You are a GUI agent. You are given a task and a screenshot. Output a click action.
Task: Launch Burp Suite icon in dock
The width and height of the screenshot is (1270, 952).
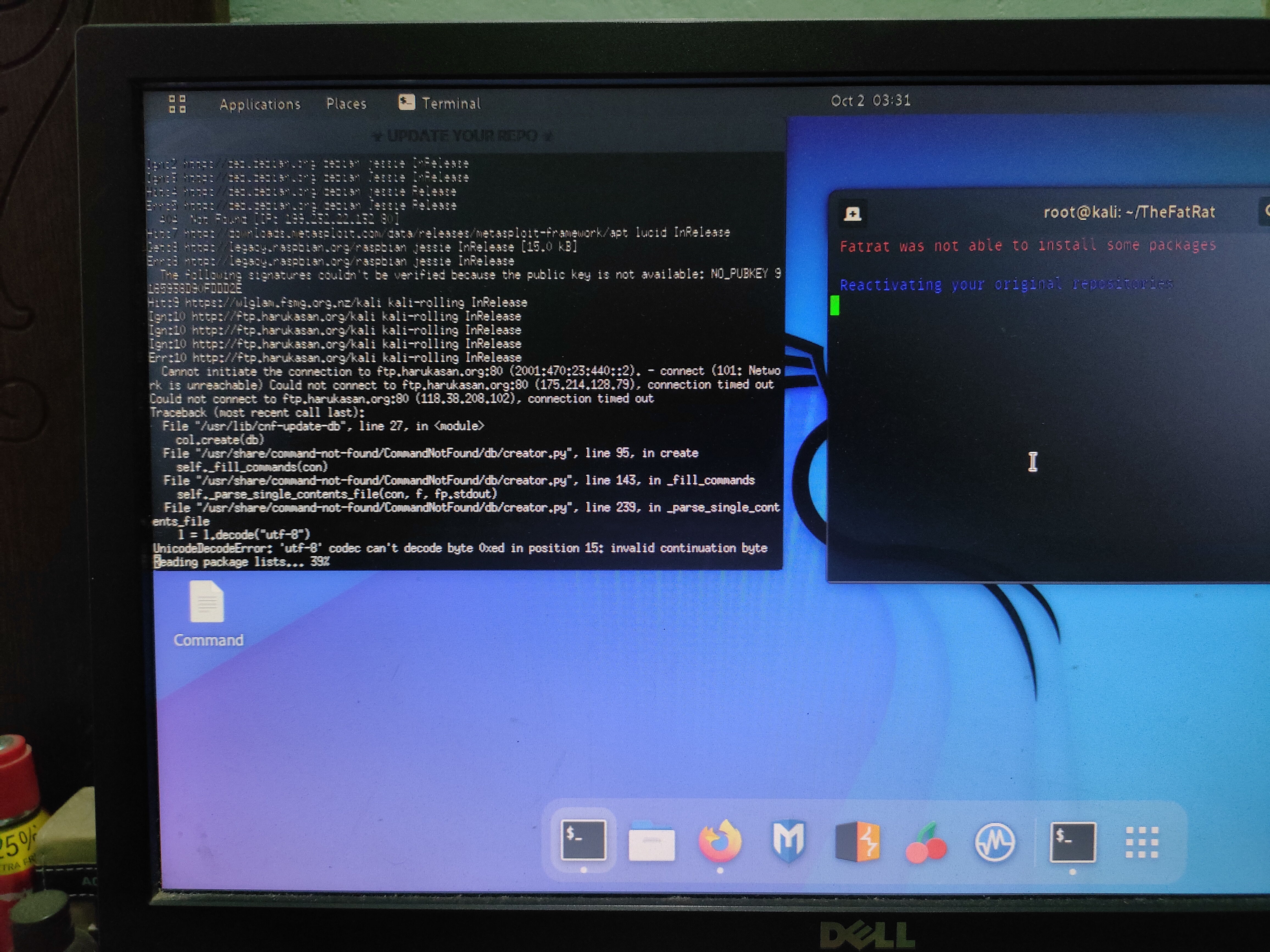tap(857, 841)
